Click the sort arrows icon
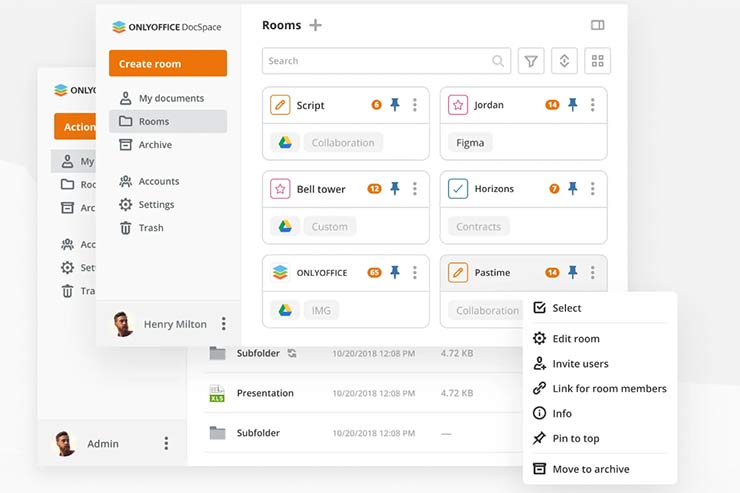 pyautogui.click(x=564, y=61)
